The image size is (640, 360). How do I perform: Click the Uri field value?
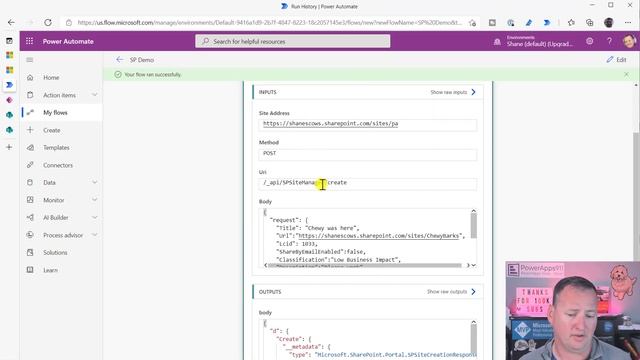click(x=367, y=183)
